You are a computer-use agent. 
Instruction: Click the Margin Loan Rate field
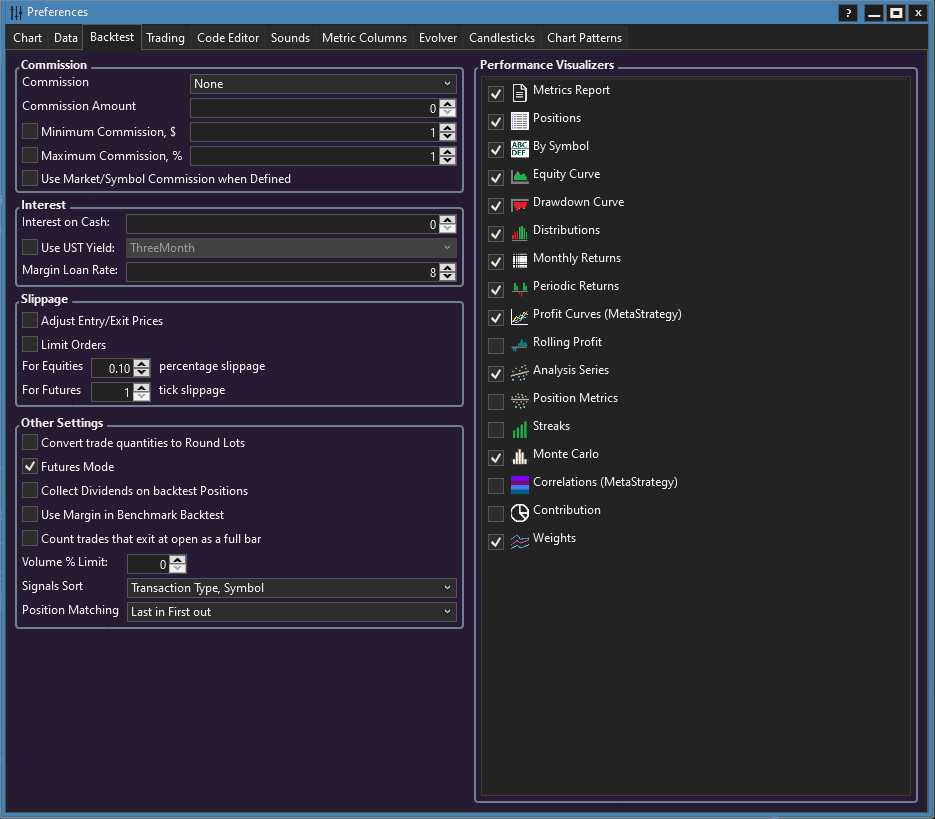point(282,272)
